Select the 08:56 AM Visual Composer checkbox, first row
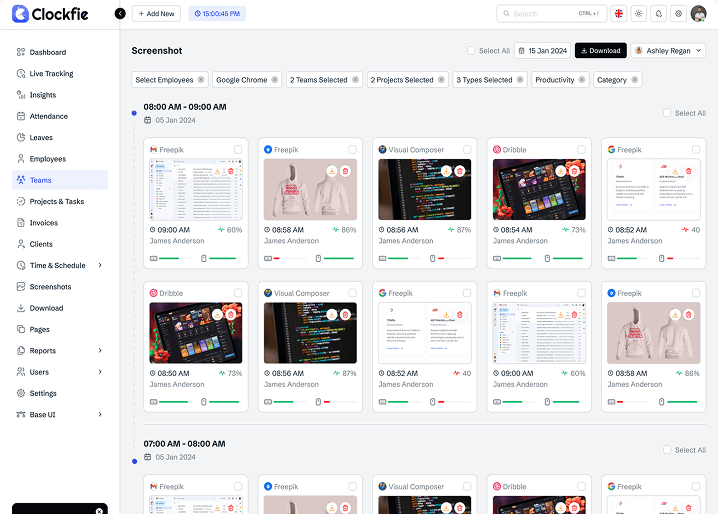This screenshot has width=718, height=514. (x=467, y=149)
